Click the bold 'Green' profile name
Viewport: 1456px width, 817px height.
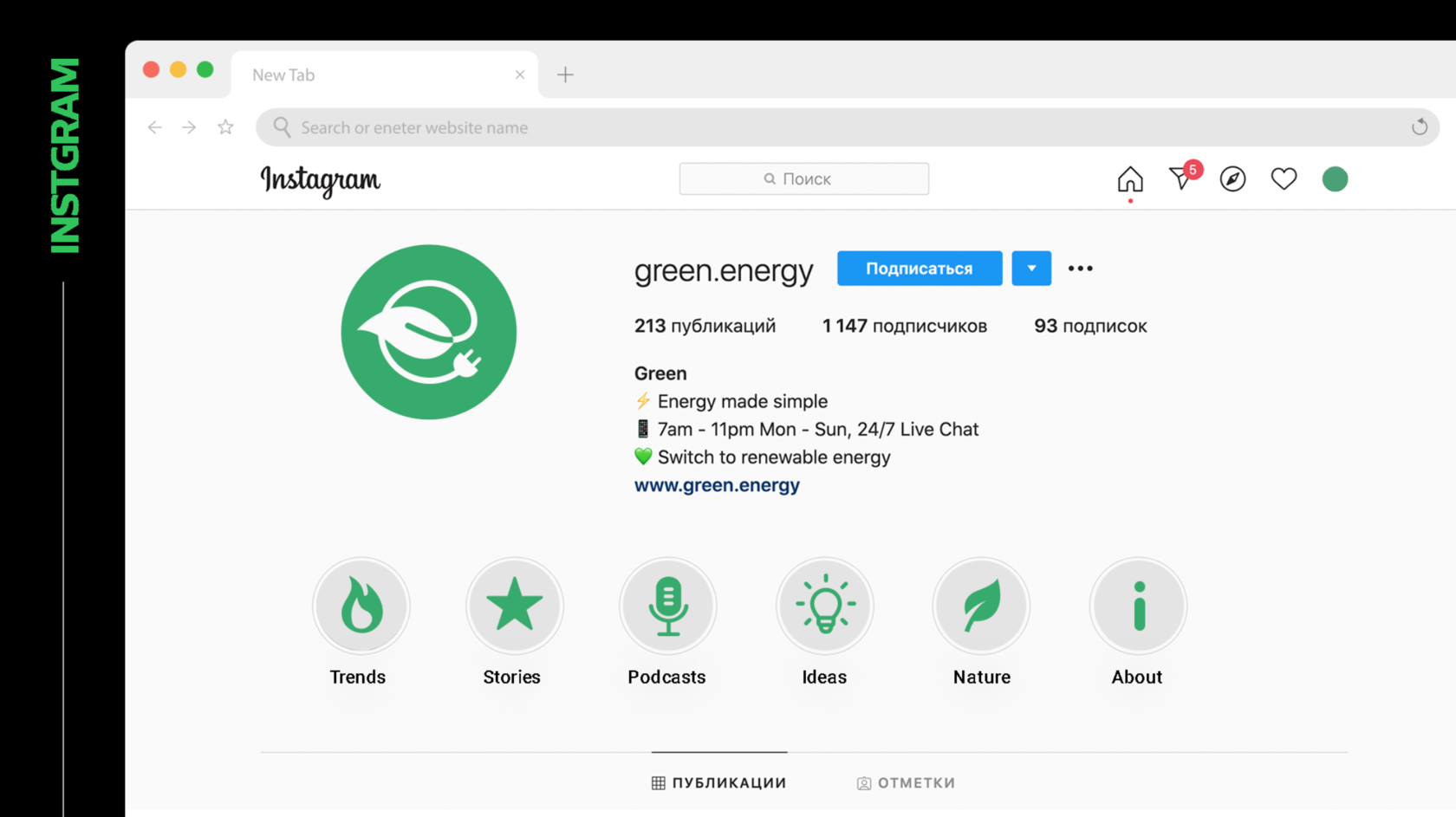(x=660, y=373)
